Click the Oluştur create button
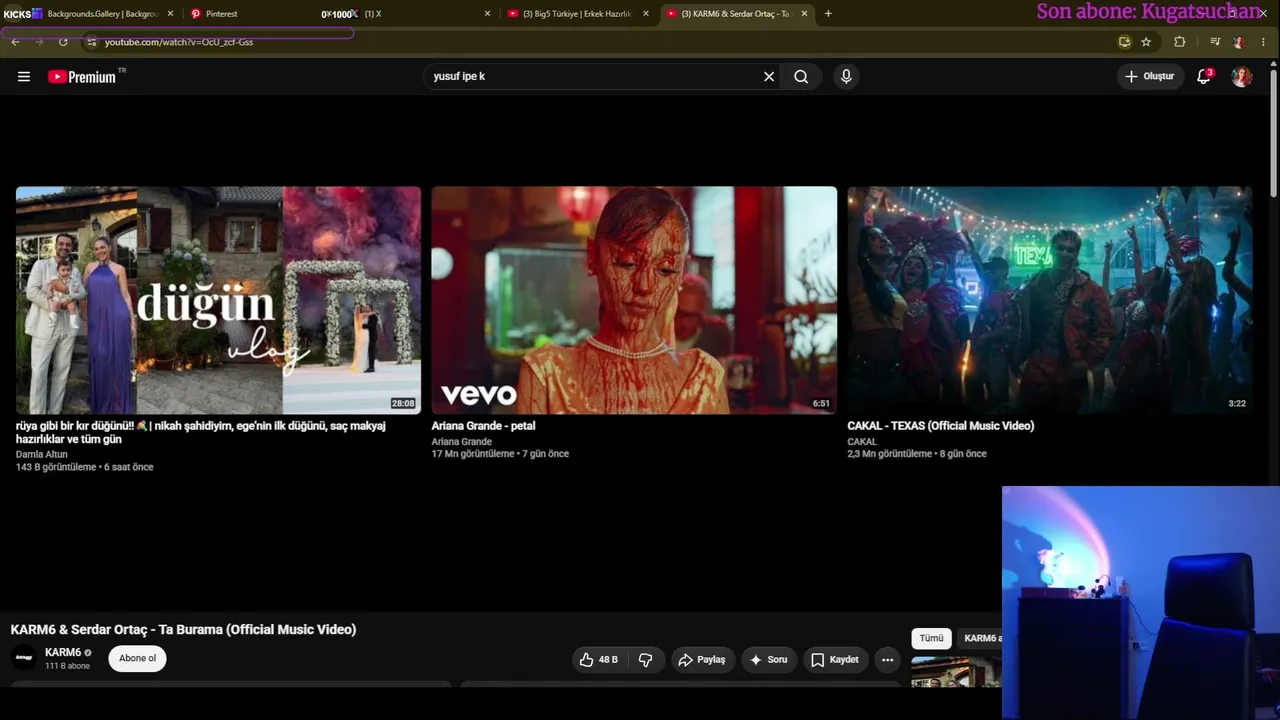This screenshot has height=720, width=1280. point(1149,76)
